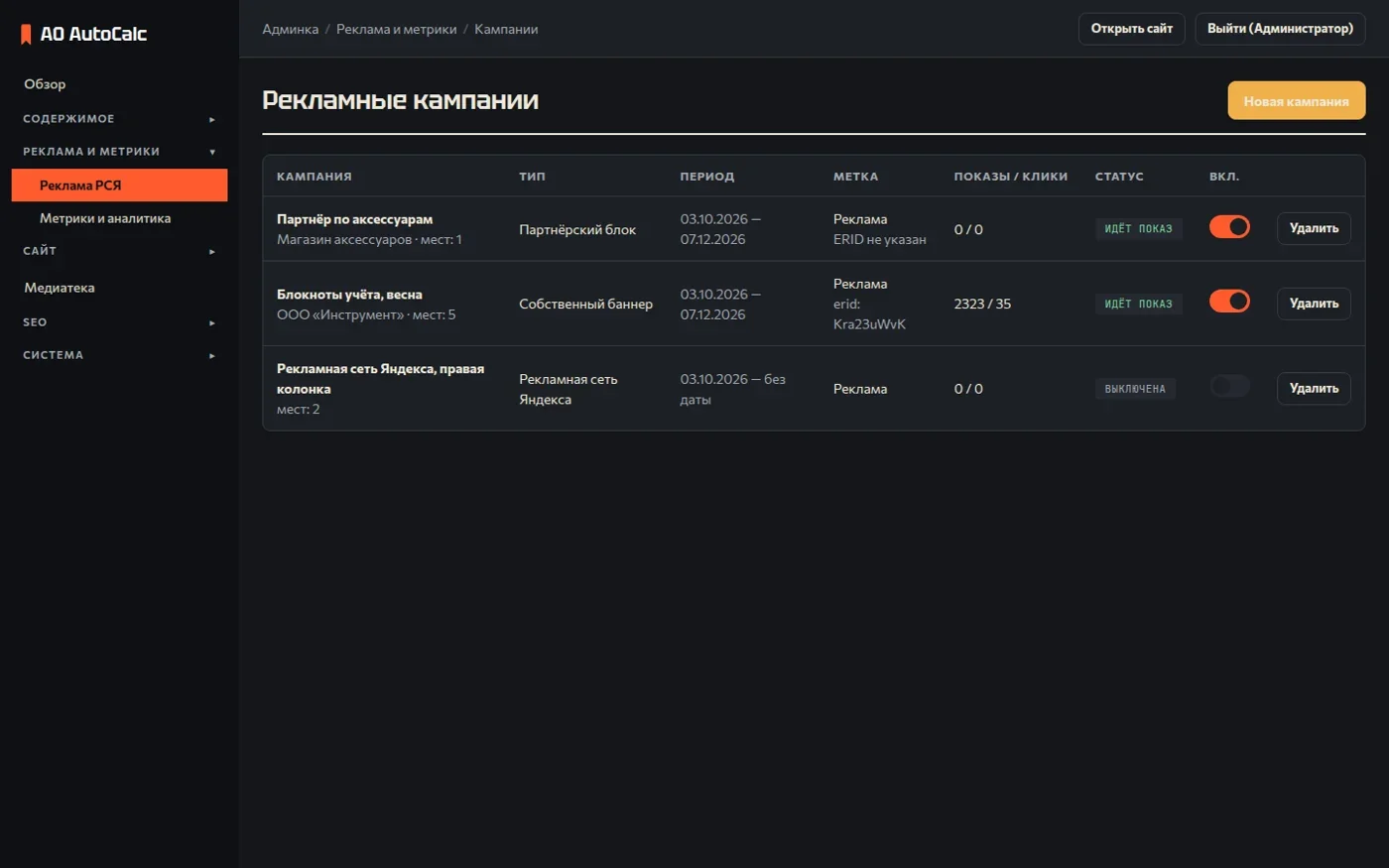Click the 03.10.2026 — без даты period
This screenshot has height=868, width=1389.
pyautogui.click(x=732, y=390)
